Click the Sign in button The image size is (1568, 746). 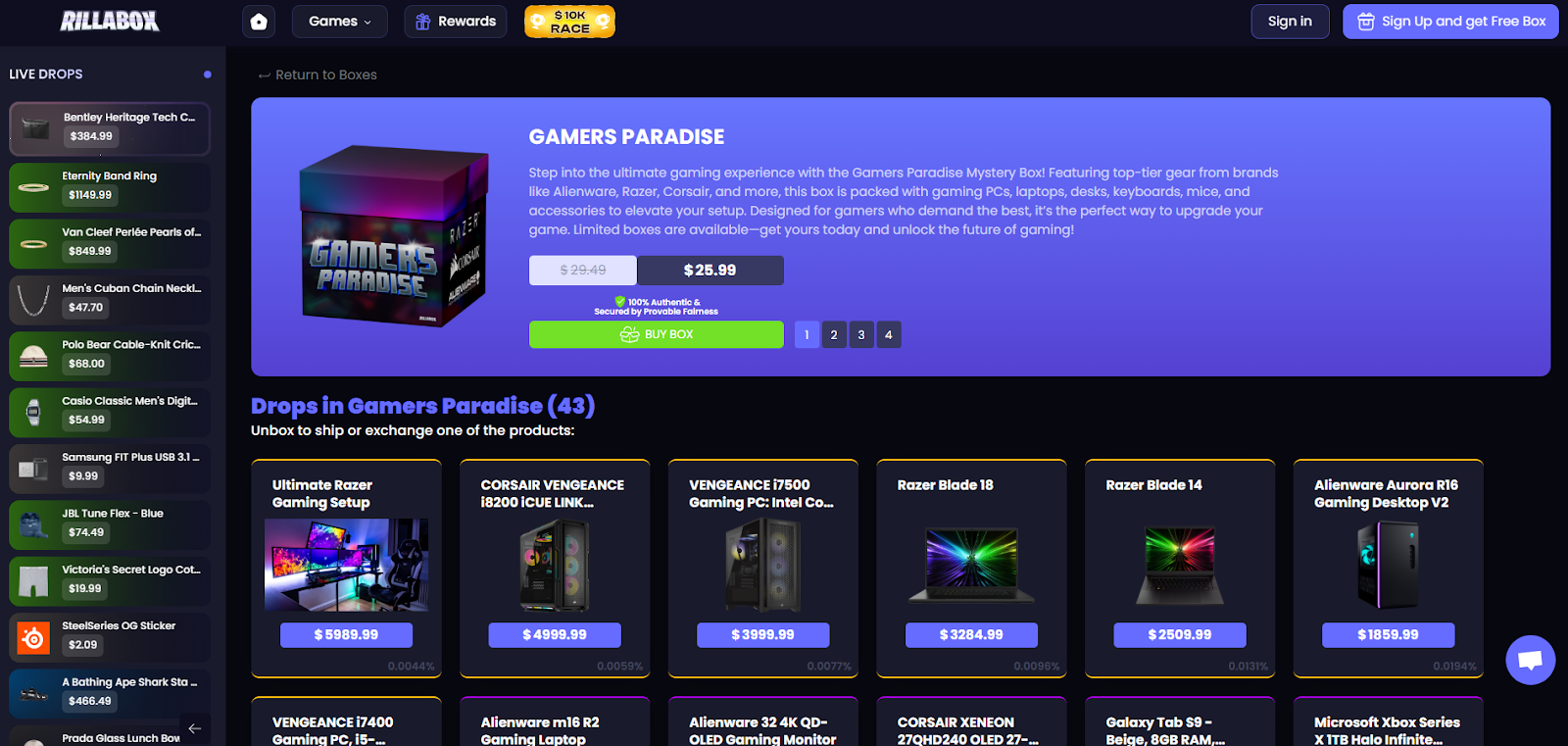click(x=1290, y=22)
